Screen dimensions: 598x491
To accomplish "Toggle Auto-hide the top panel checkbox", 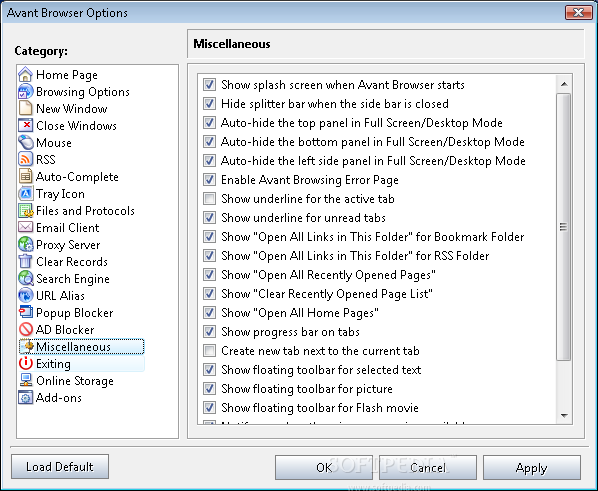I will pyautogui.click(x=209, y=122).
